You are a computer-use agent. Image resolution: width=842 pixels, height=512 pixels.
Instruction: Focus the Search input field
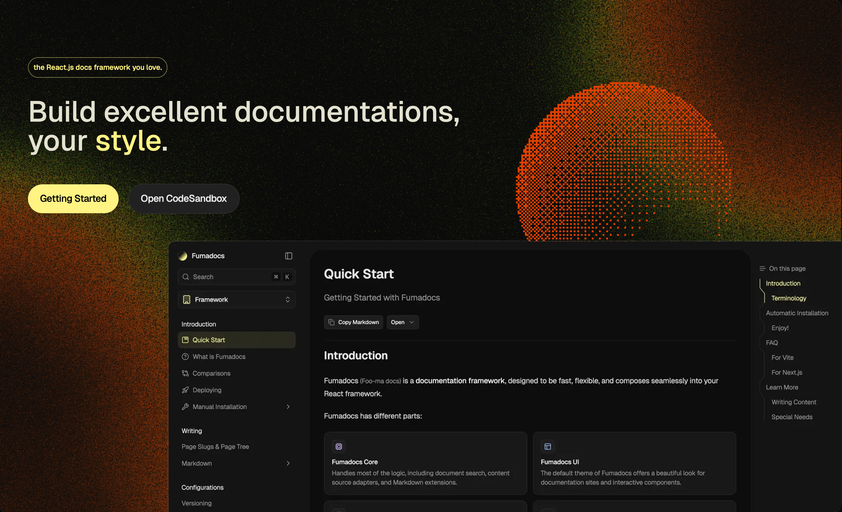(x=236, y=277)
